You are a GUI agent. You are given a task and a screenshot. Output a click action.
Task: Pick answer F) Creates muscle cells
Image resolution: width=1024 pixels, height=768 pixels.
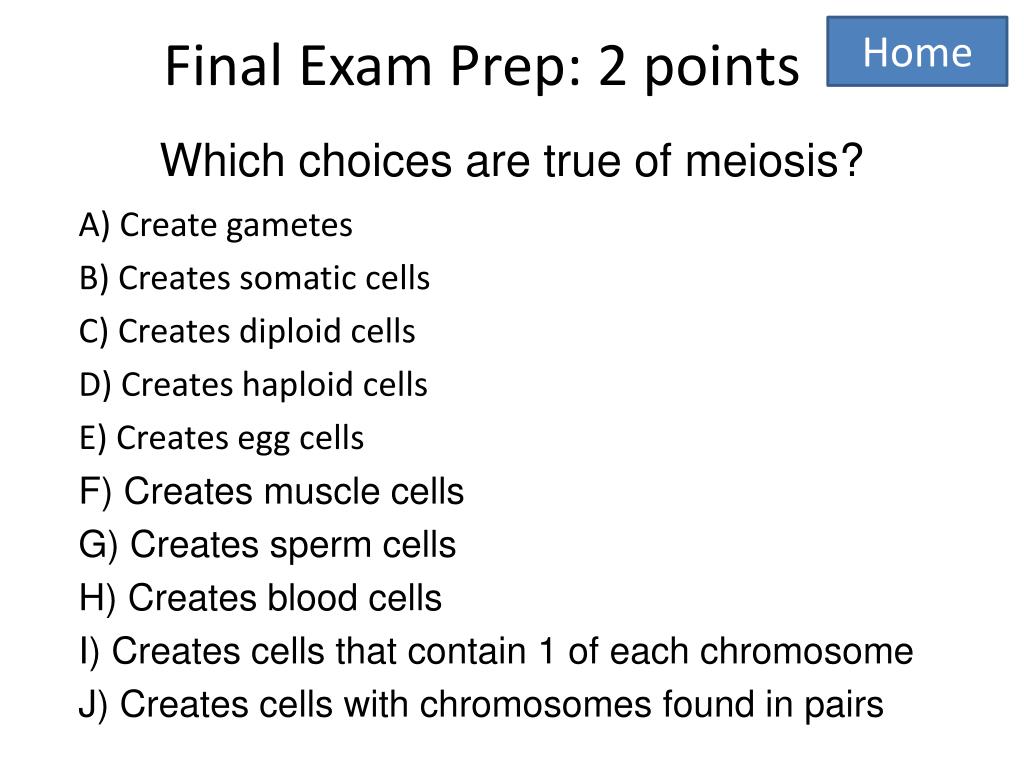click(x=271, y=492)
